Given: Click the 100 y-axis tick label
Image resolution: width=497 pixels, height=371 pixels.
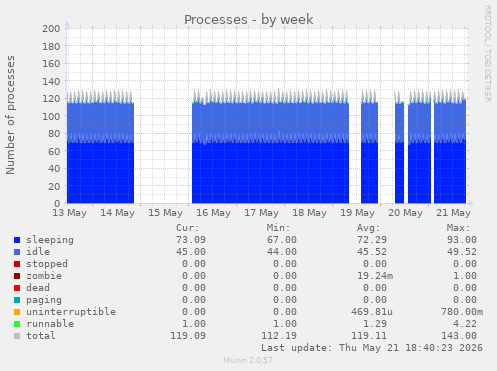Looking at the screenshot, I should (51, 116).
